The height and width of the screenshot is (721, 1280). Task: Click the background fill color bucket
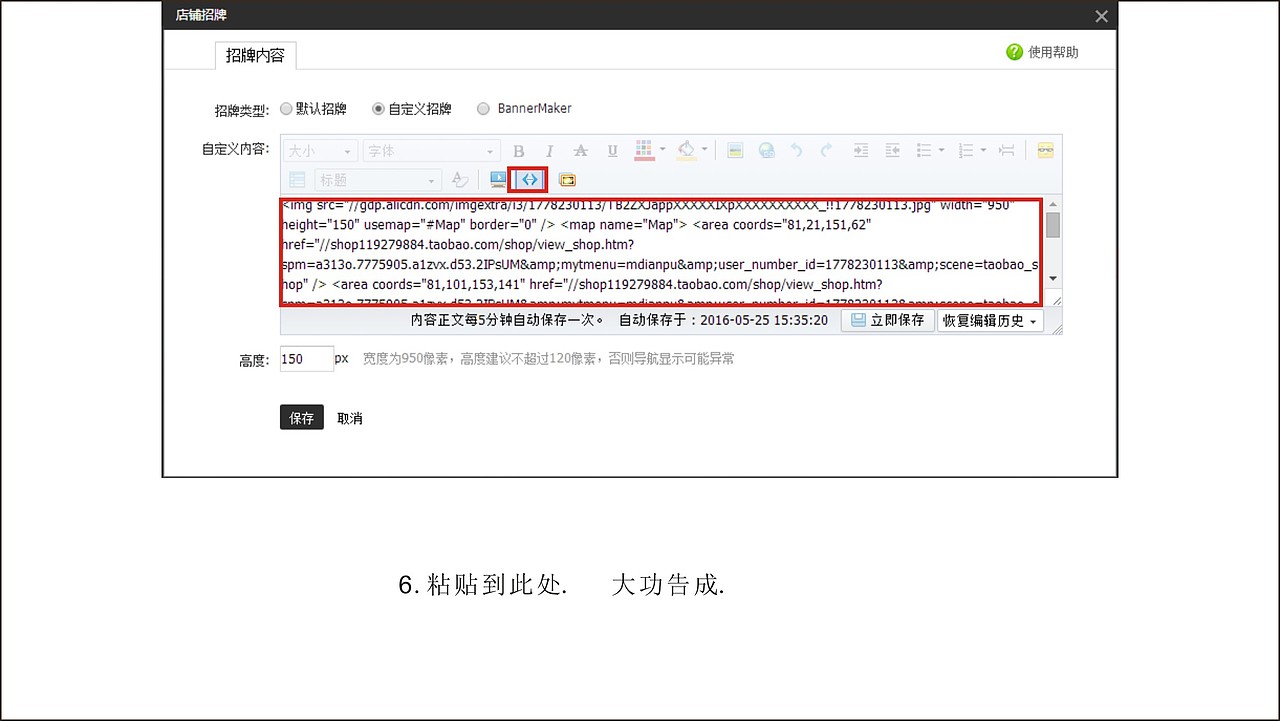click(x=686, y=150)
